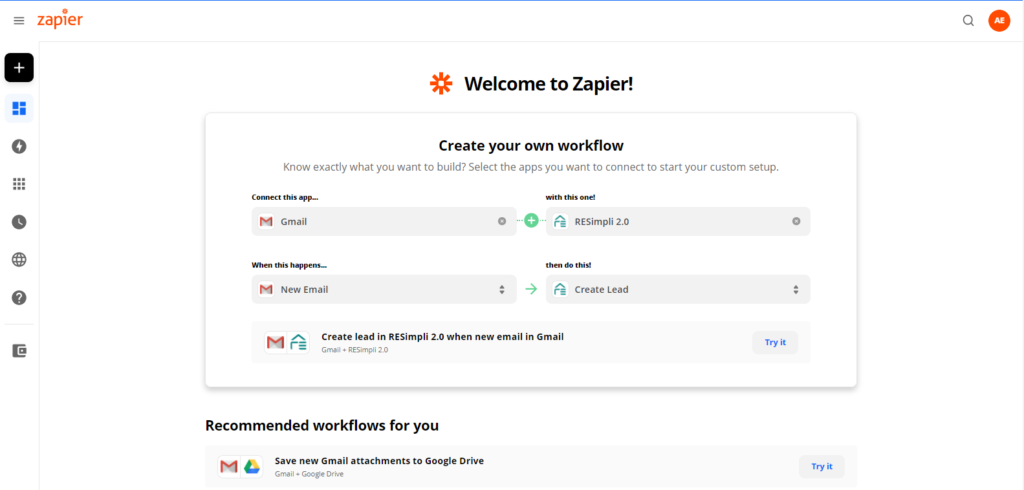
Task: Open the globe Explore icon
Action: coord(19,260)
